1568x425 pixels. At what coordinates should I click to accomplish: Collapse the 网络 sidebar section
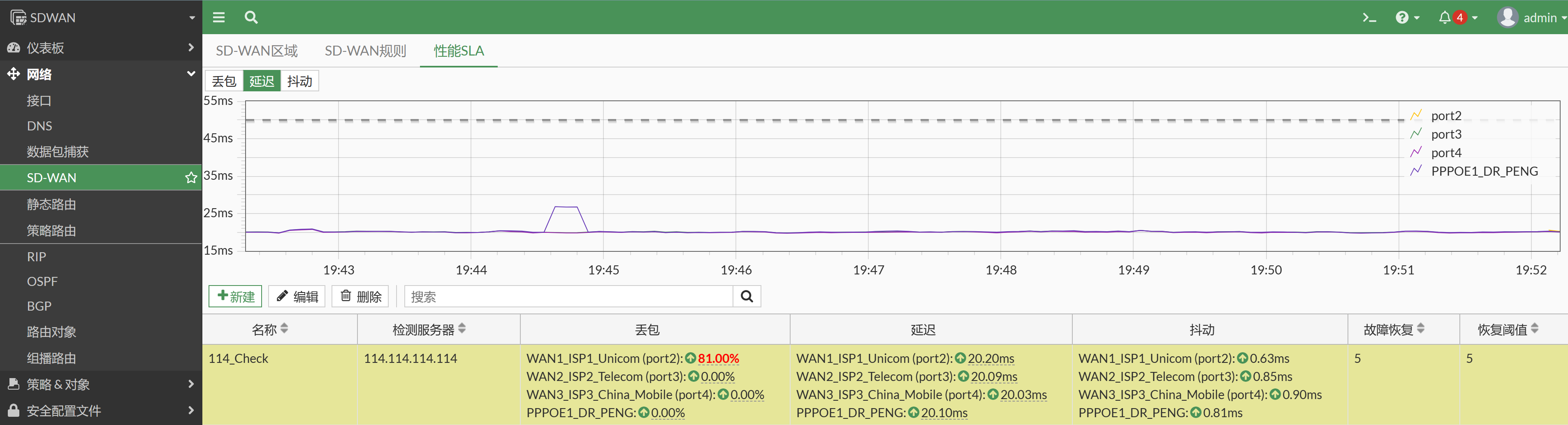[101, 74]
